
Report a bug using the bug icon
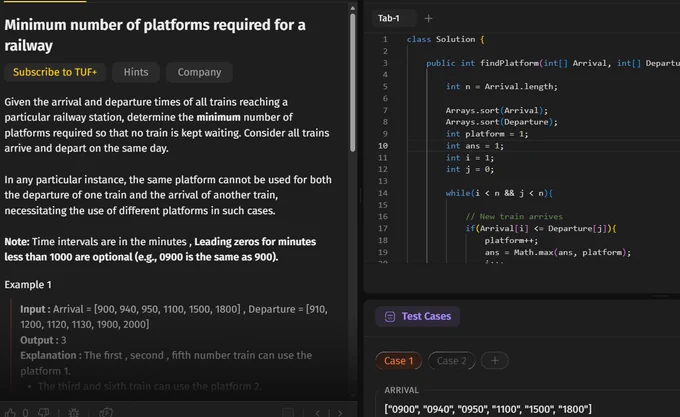[74, 412]
